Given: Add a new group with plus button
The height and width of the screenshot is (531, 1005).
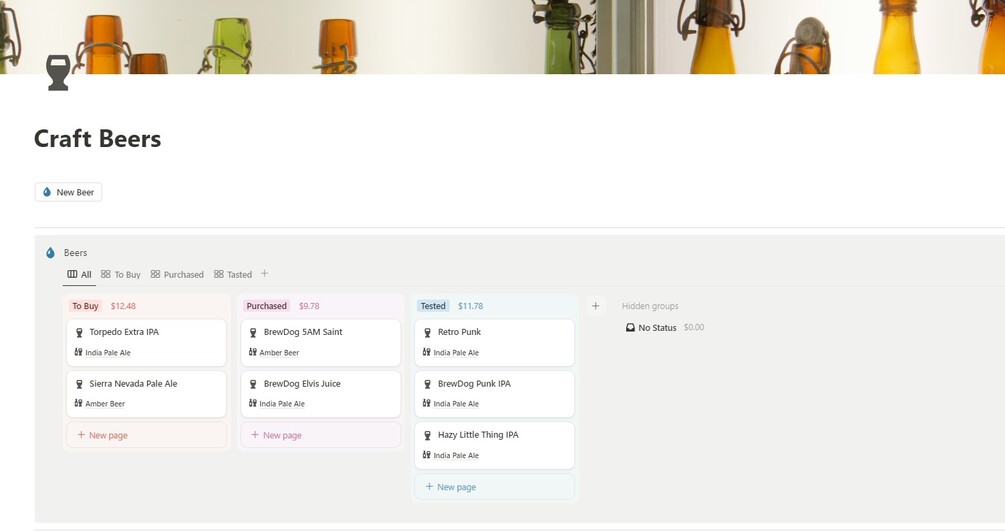Looking at the screenshot, I should coord(595,306).
